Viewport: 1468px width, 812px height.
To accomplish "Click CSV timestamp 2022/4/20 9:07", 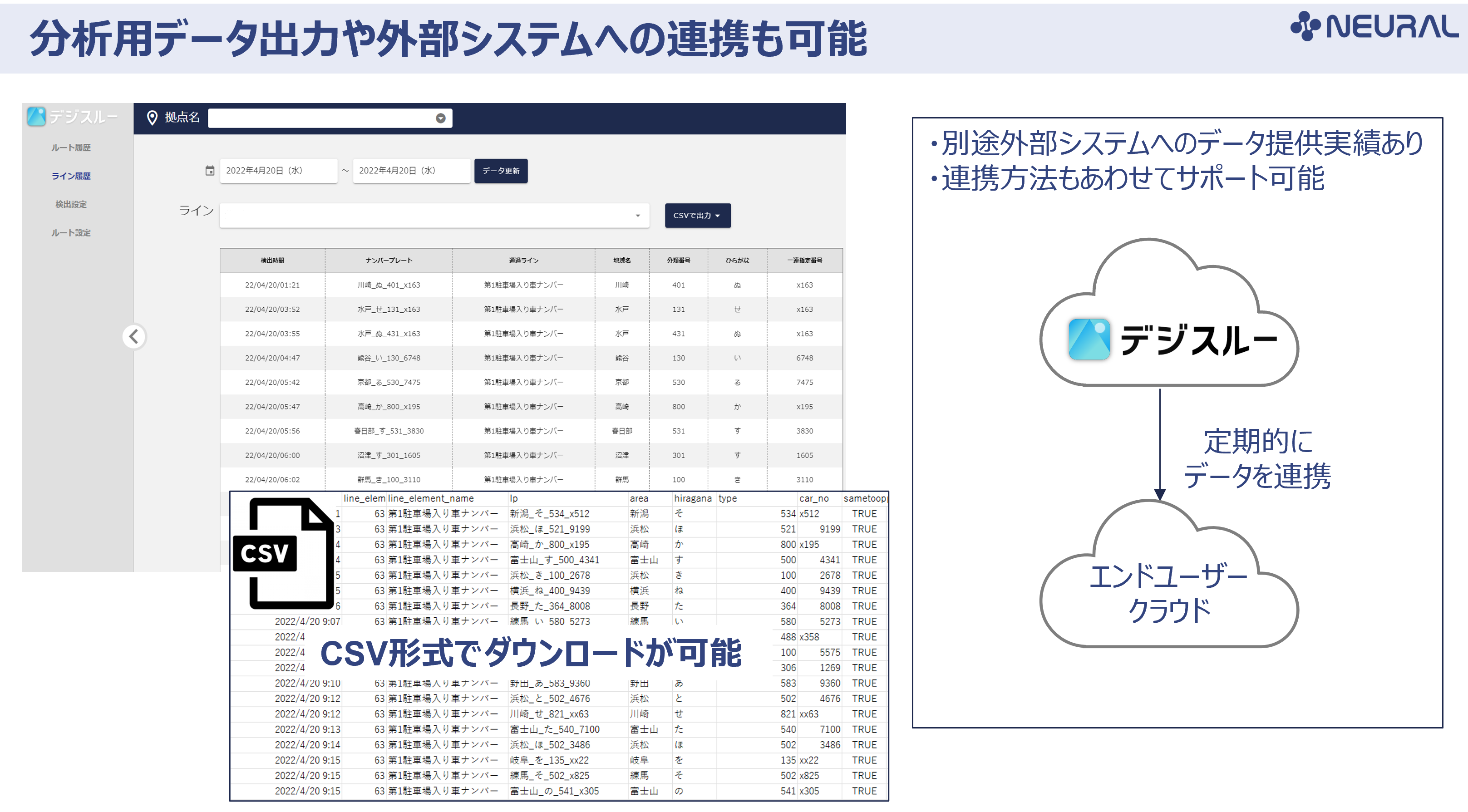I will 307,621.
